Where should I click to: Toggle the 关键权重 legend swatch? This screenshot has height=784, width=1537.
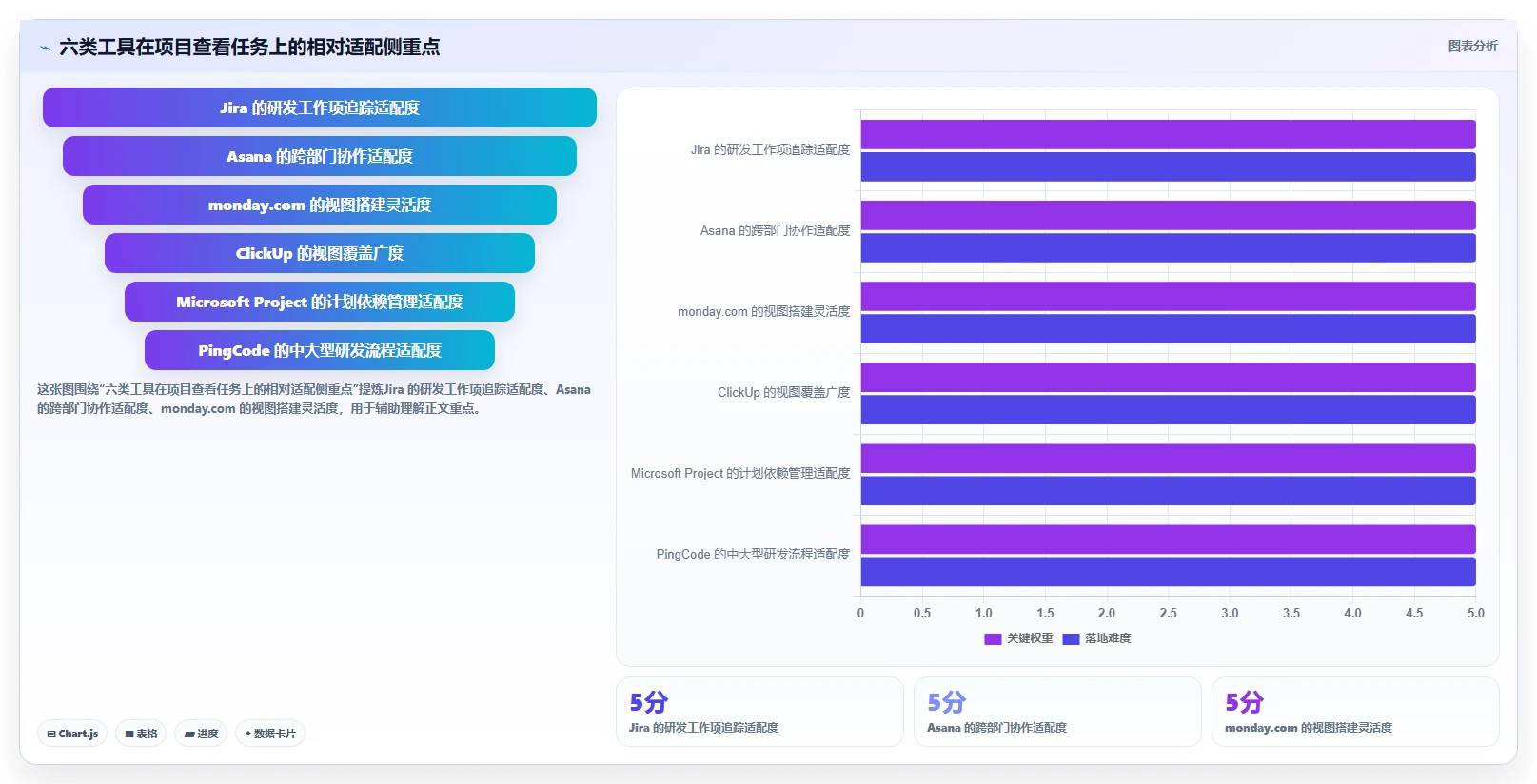tap(993, 639)
